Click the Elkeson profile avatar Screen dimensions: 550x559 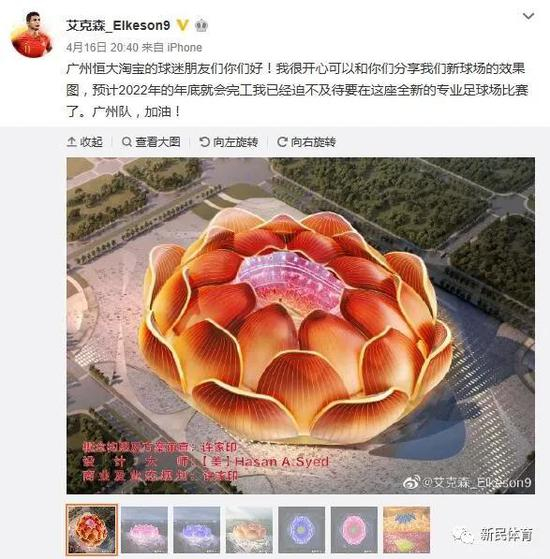31,34
